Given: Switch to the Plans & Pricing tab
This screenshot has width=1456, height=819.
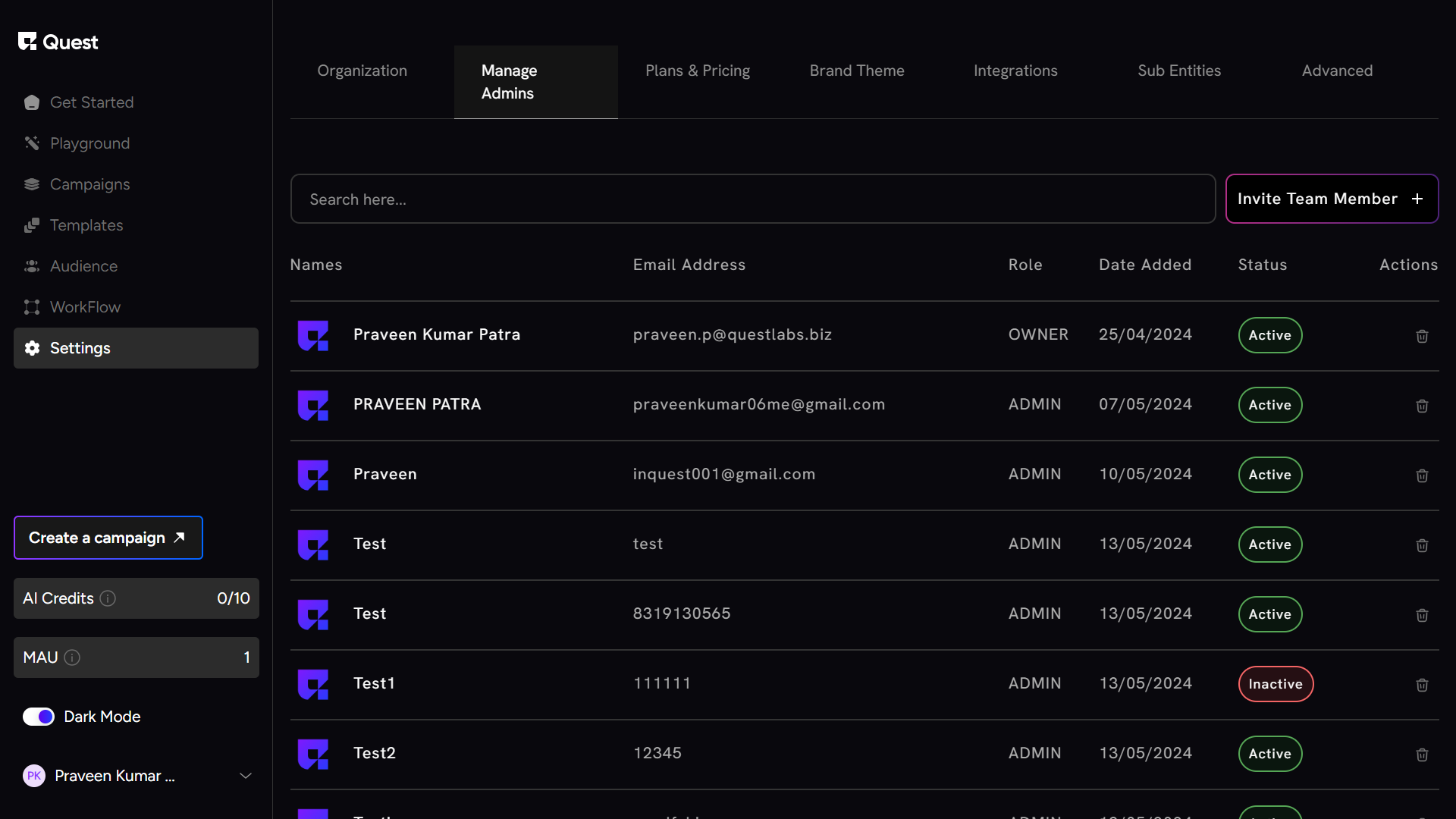Looking at the screenshot, I should (x=697, y=71).
